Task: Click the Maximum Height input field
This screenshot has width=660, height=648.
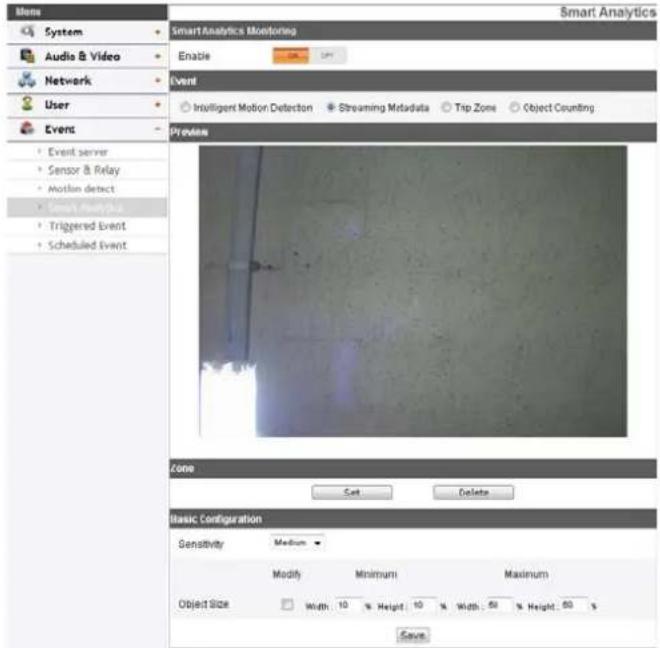Action: [574, 605]
